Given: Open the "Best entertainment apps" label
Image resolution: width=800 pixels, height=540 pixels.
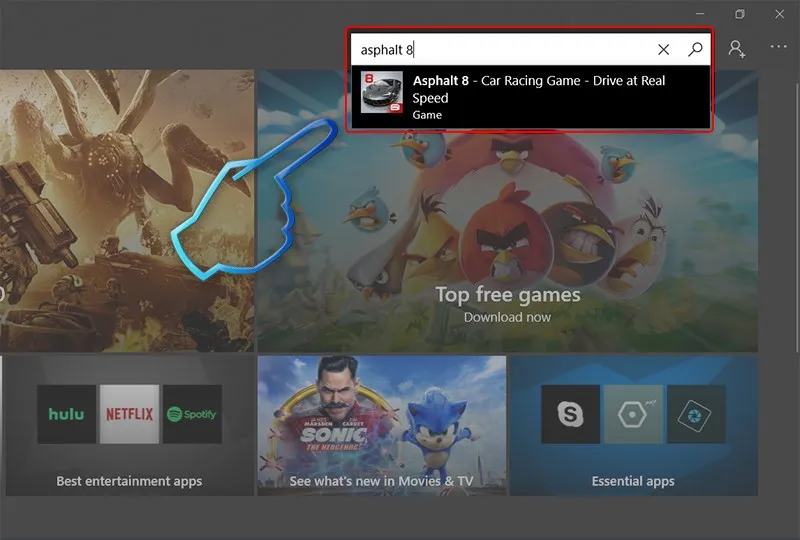Looking at the screenshot, I should [x=129, y=481].
